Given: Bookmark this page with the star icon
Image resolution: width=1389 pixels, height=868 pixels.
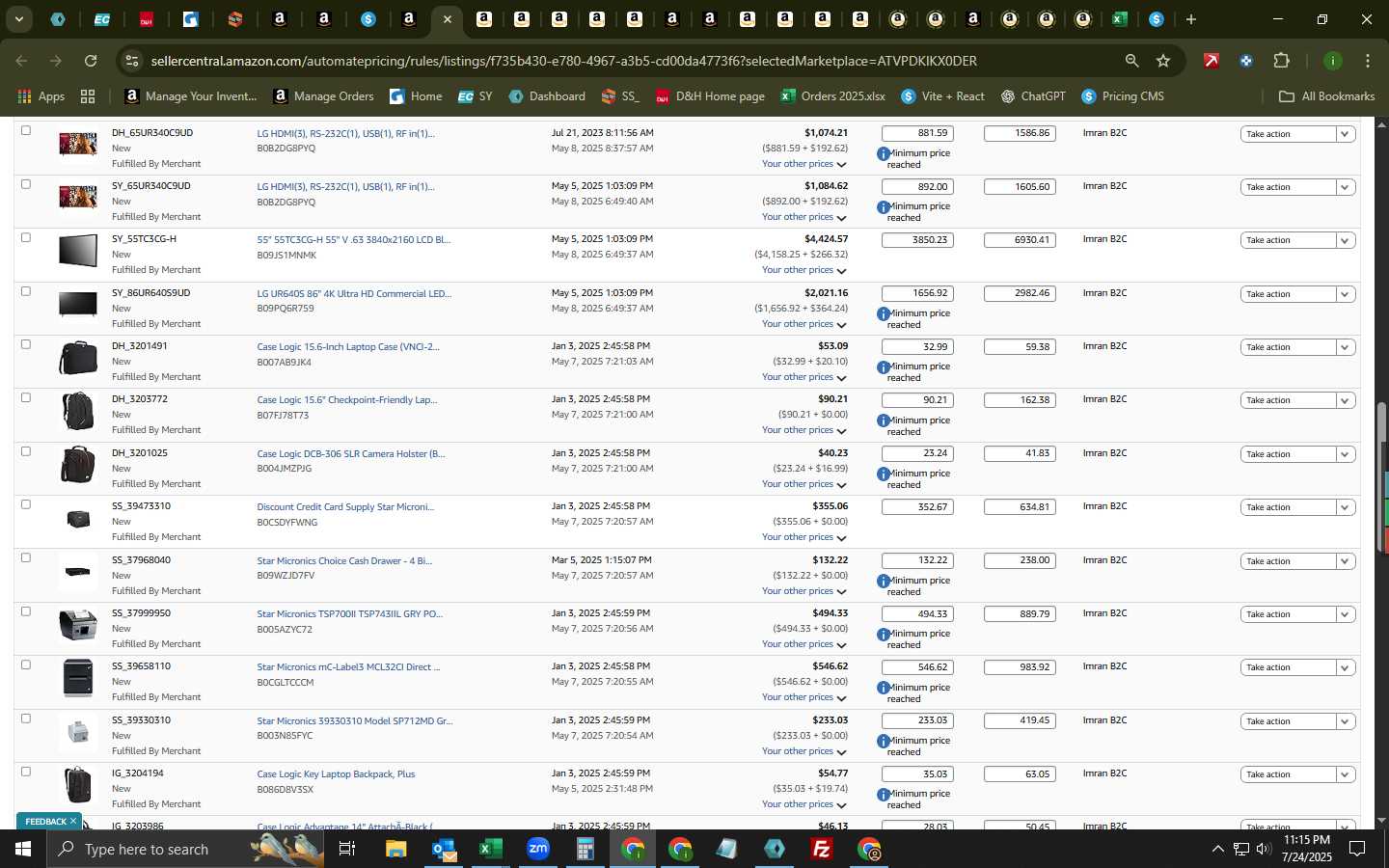Looking at the screenshot, I should (x=1163, y=61).
